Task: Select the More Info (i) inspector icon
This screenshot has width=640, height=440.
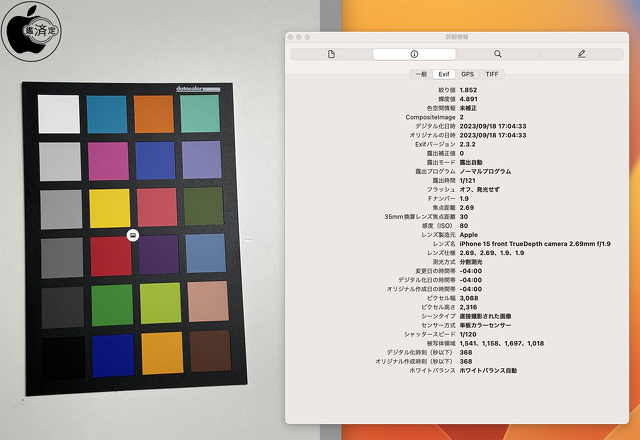Action: pos(414,54)
